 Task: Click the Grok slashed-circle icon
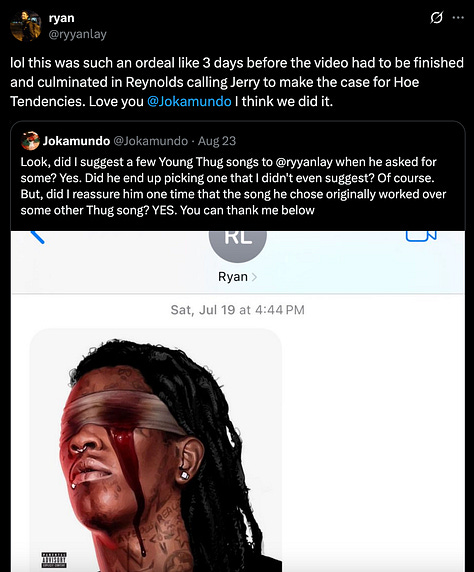point(436,18)
